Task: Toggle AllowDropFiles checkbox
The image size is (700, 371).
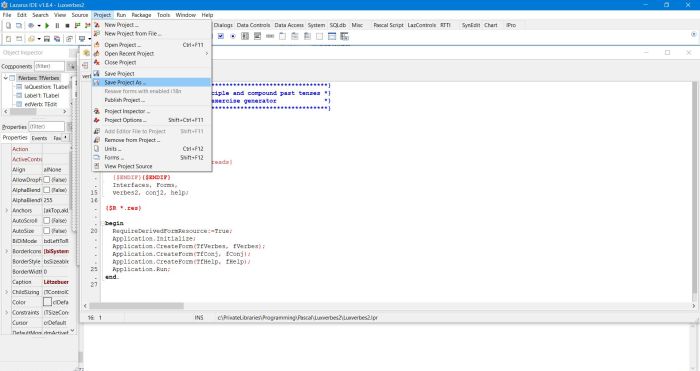Action: click(46, 179)
